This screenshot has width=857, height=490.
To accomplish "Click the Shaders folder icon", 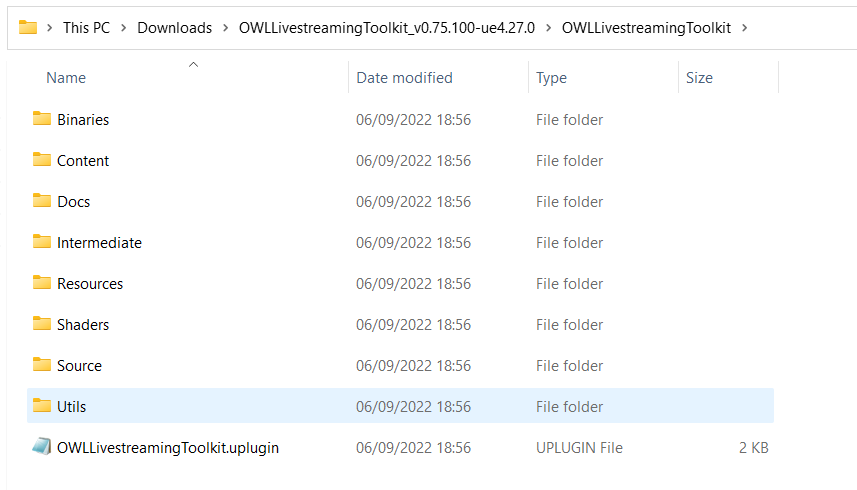I will coord(42,323).
